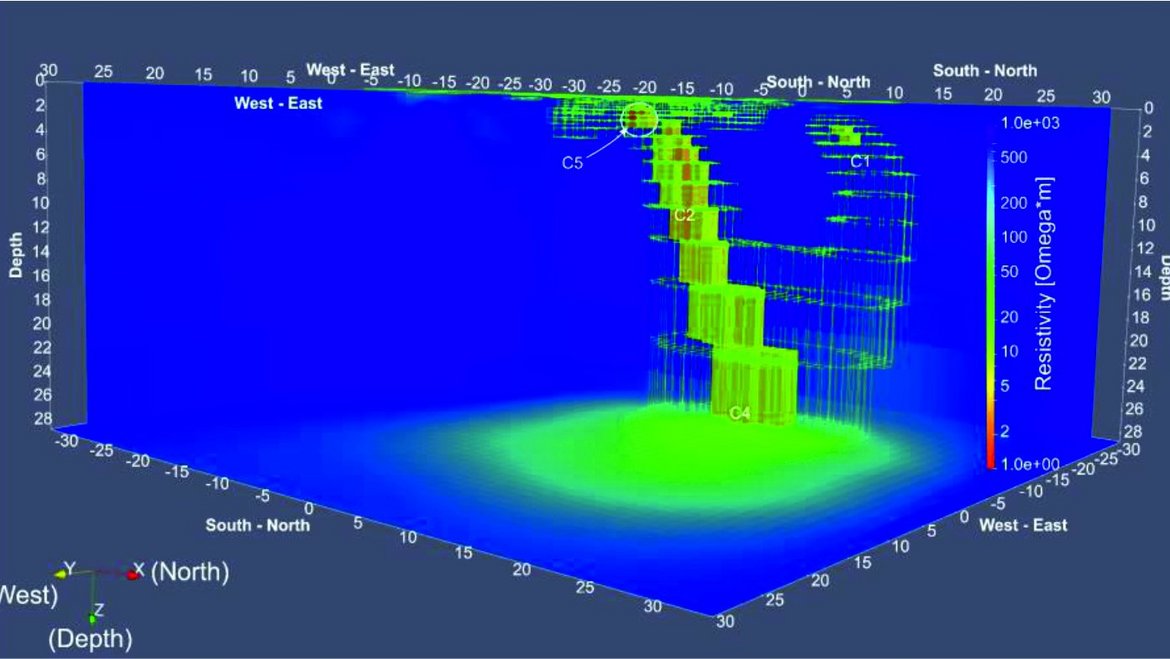Click the red X axis arrow of orientation widget
1170x659 pixels.
tap(131, 575)
